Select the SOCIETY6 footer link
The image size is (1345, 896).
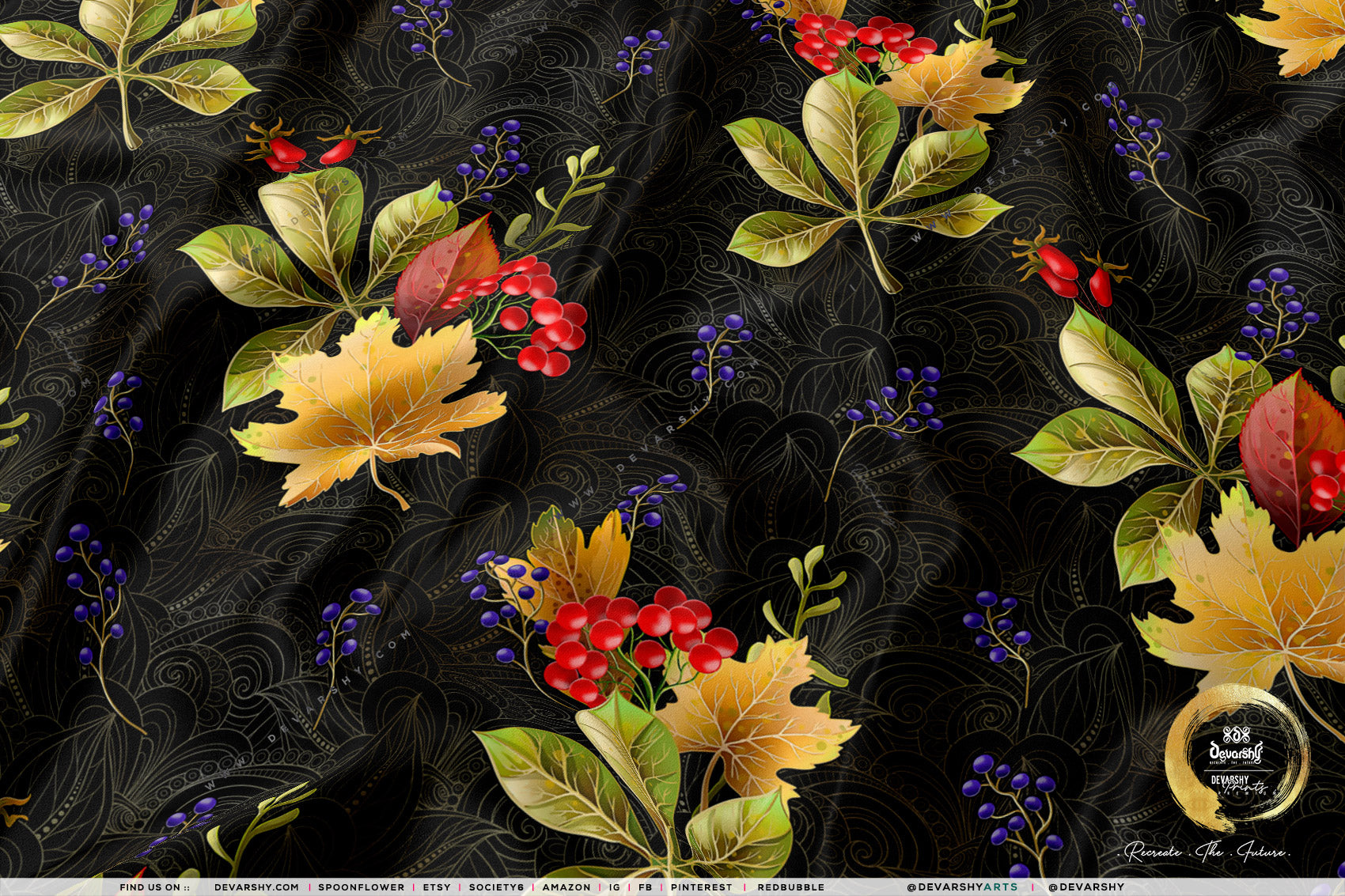(496, 887)
